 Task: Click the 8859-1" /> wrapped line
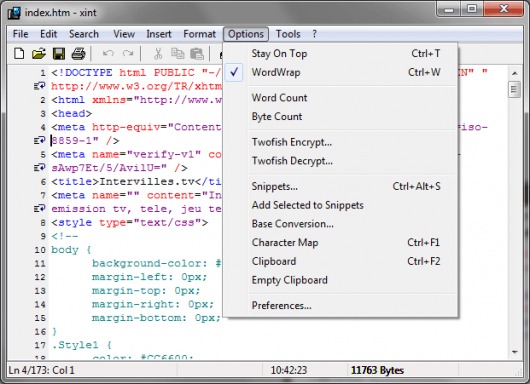pos(85,141)
